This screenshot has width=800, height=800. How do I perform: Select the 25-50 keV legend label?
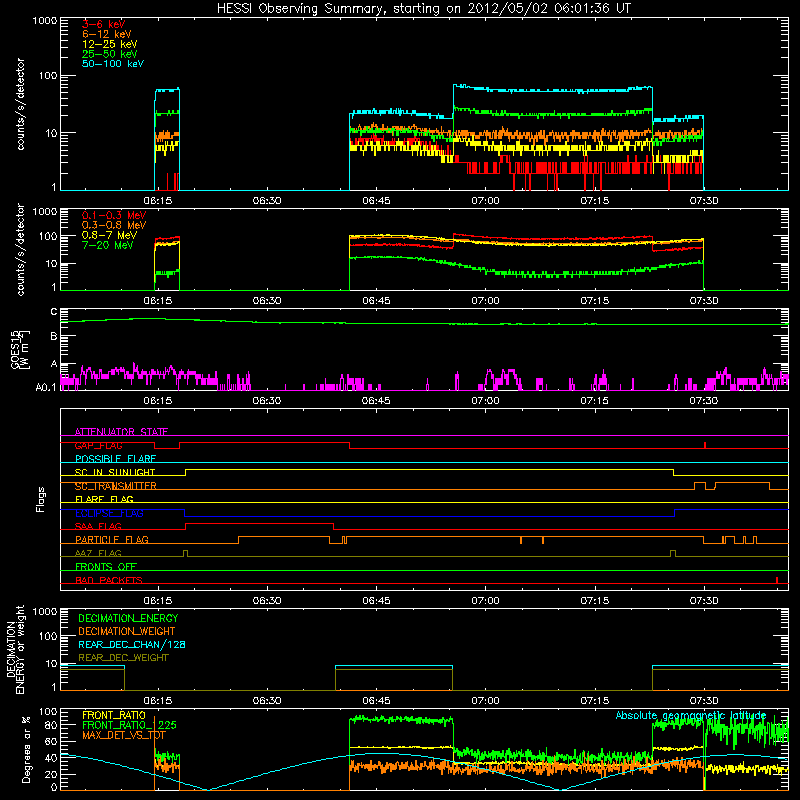pyautogui.click(x=109, y=54)
